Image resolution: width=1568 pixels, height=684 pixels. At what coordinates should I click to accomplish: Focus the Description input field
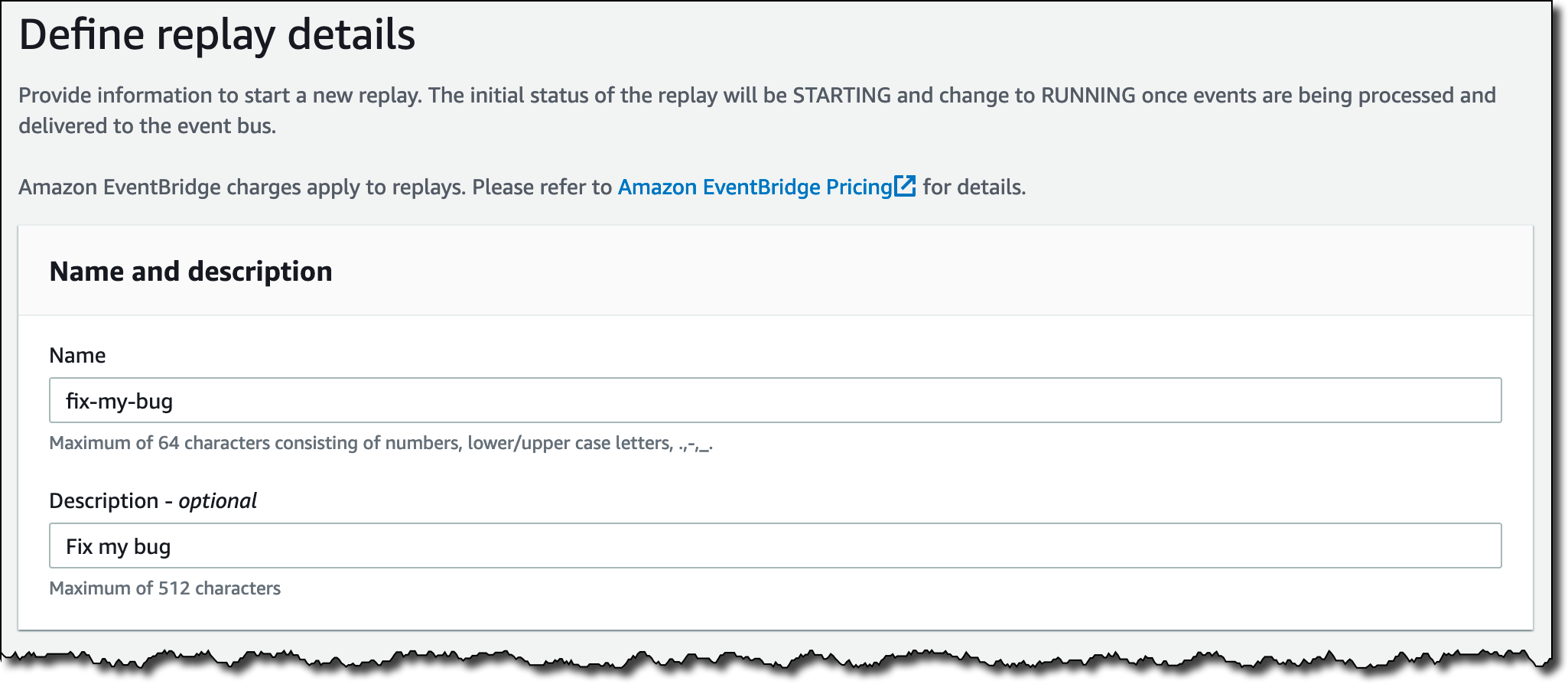[774, 546]
